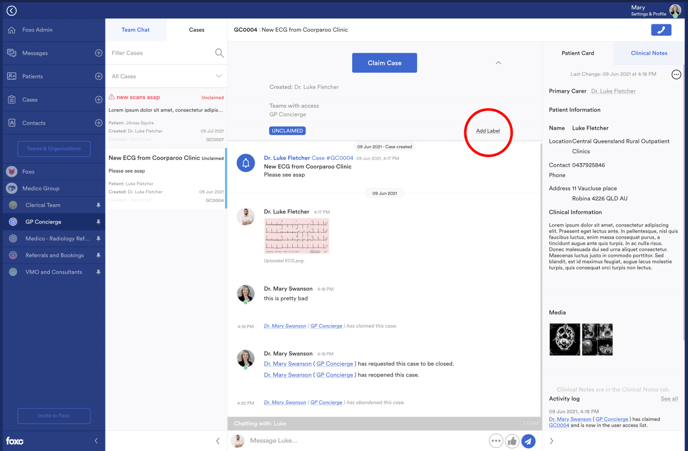Click the Claim Case button

(384, 63)
